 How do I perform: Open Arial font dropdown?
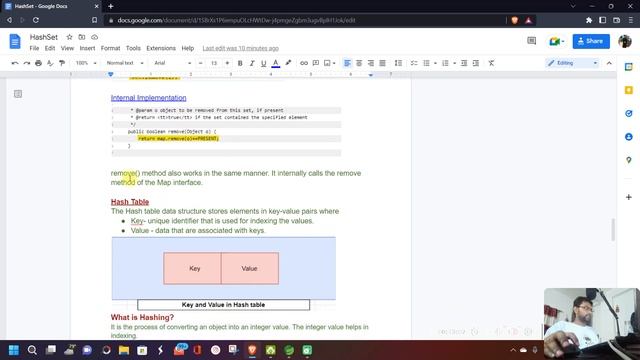click(172, 63)
